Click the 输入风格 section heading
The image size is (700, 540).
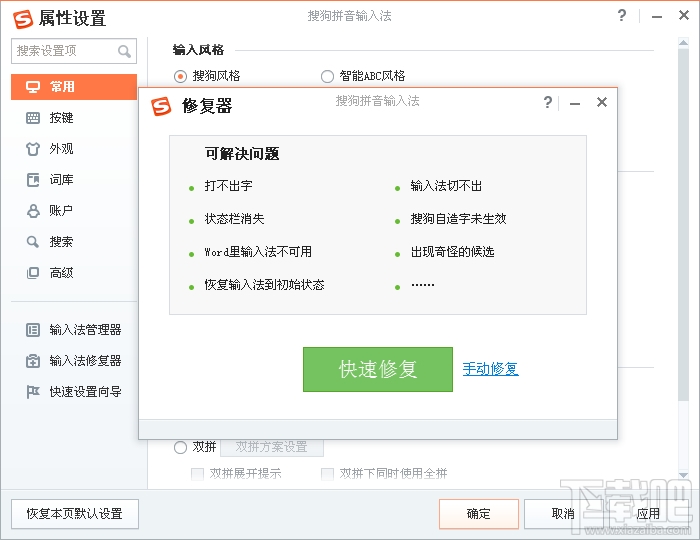click(x=198, y=50)
